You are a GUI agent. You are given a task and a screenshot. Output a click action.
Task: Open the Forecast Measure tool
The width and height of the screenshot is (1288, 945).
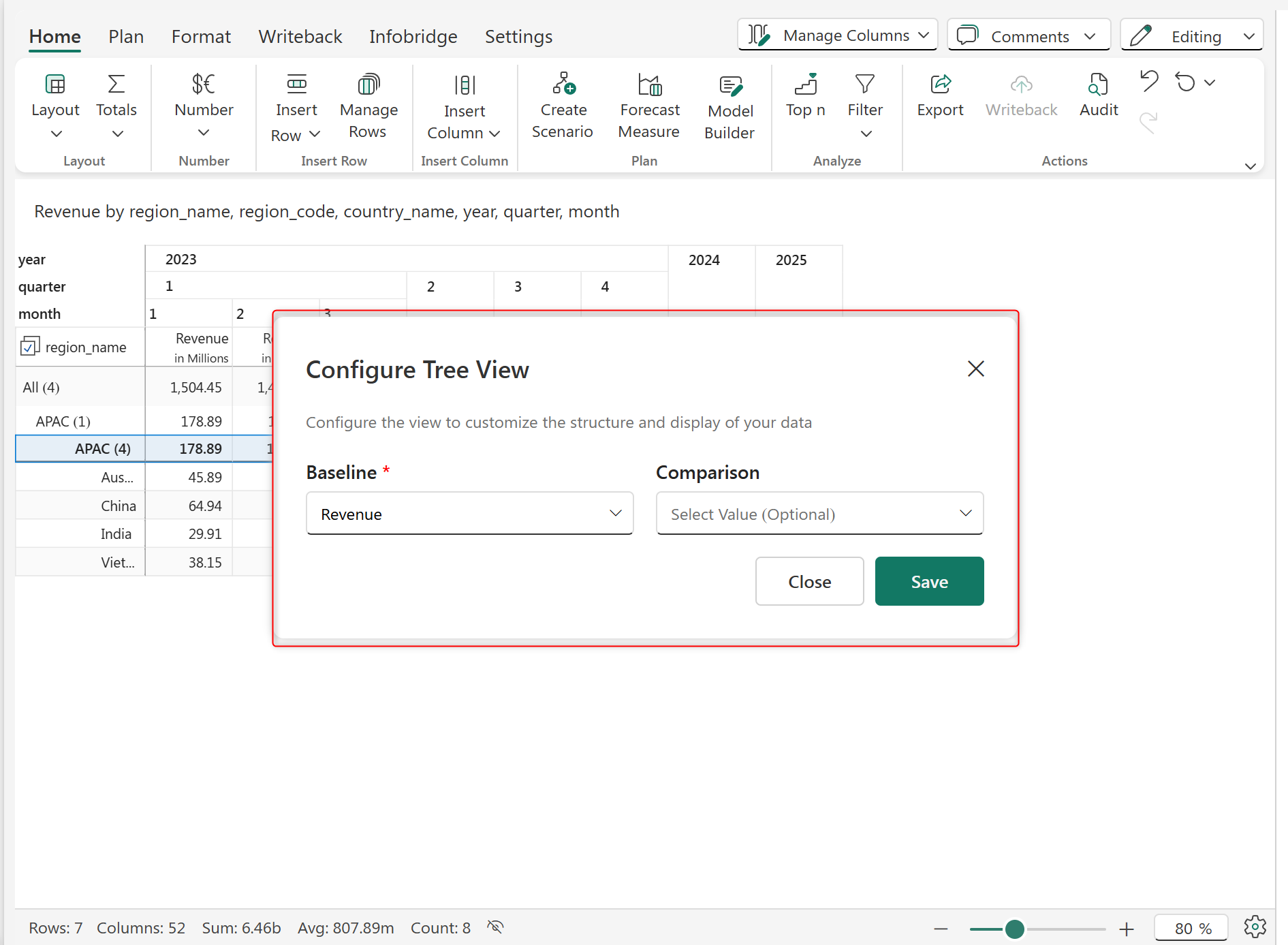tap(649, 84)
